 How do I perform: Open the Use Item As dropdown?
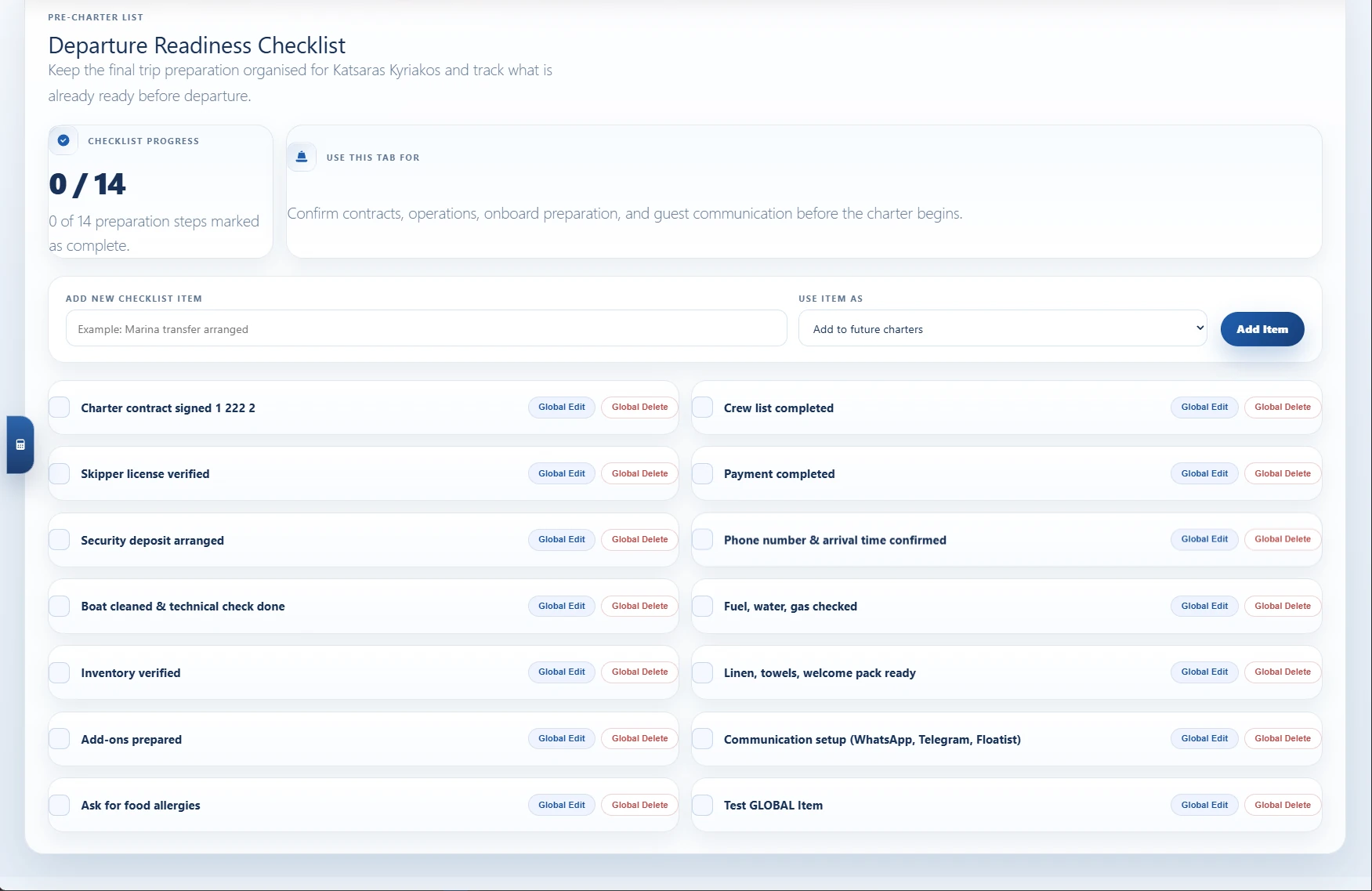point(1002,328)
